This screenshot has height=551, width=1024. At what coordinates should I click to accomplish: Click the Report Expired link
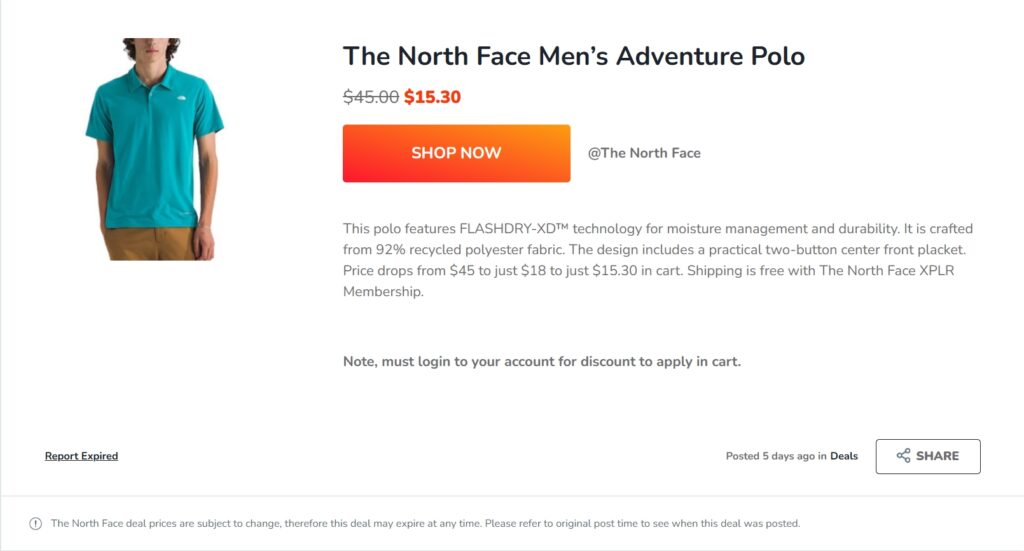tap(81, 456)
